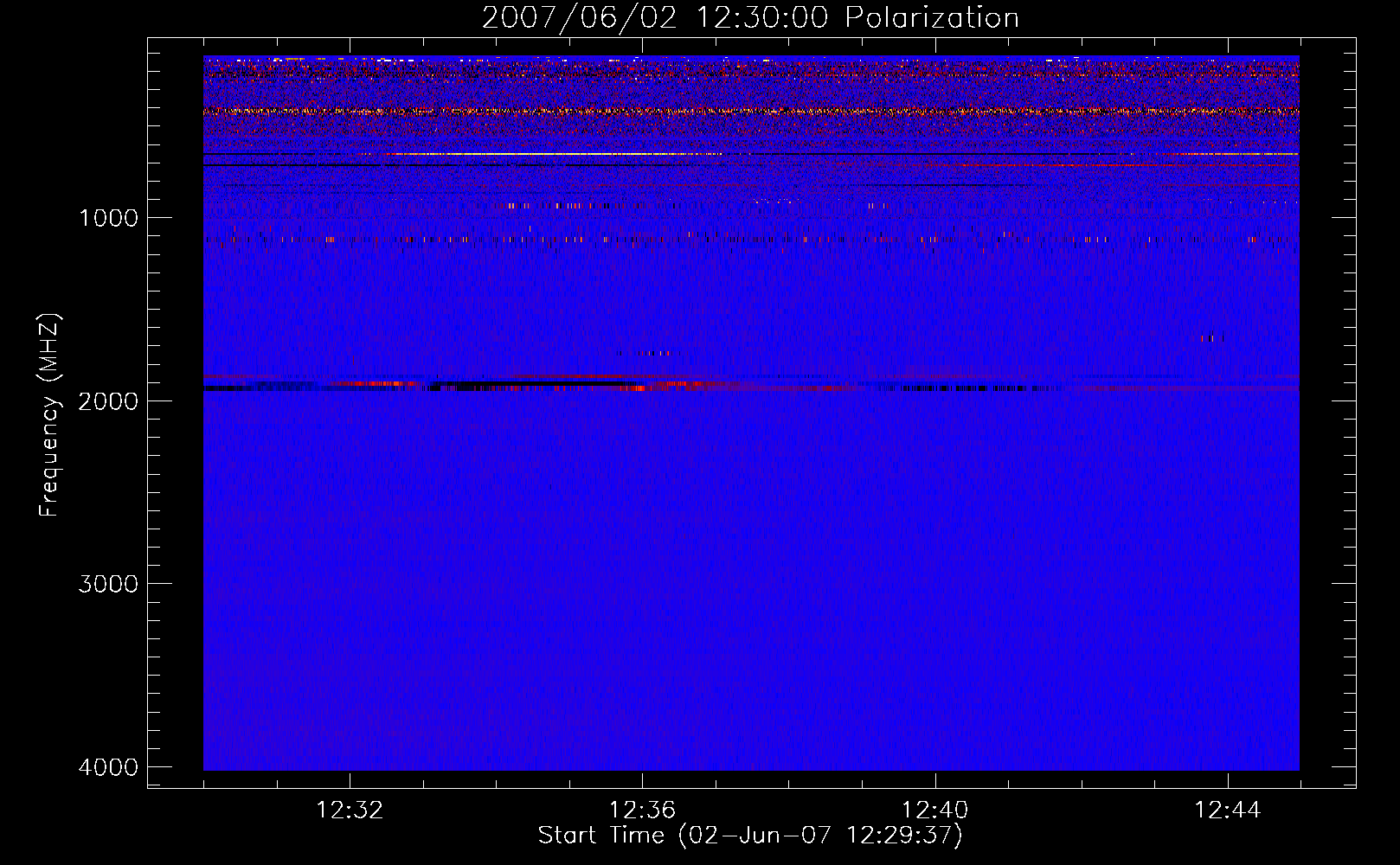Click the yellow-orange noisy band near 400 MHz
Image resolution: width=1400 pixels, height=865 pixels.
751,111
